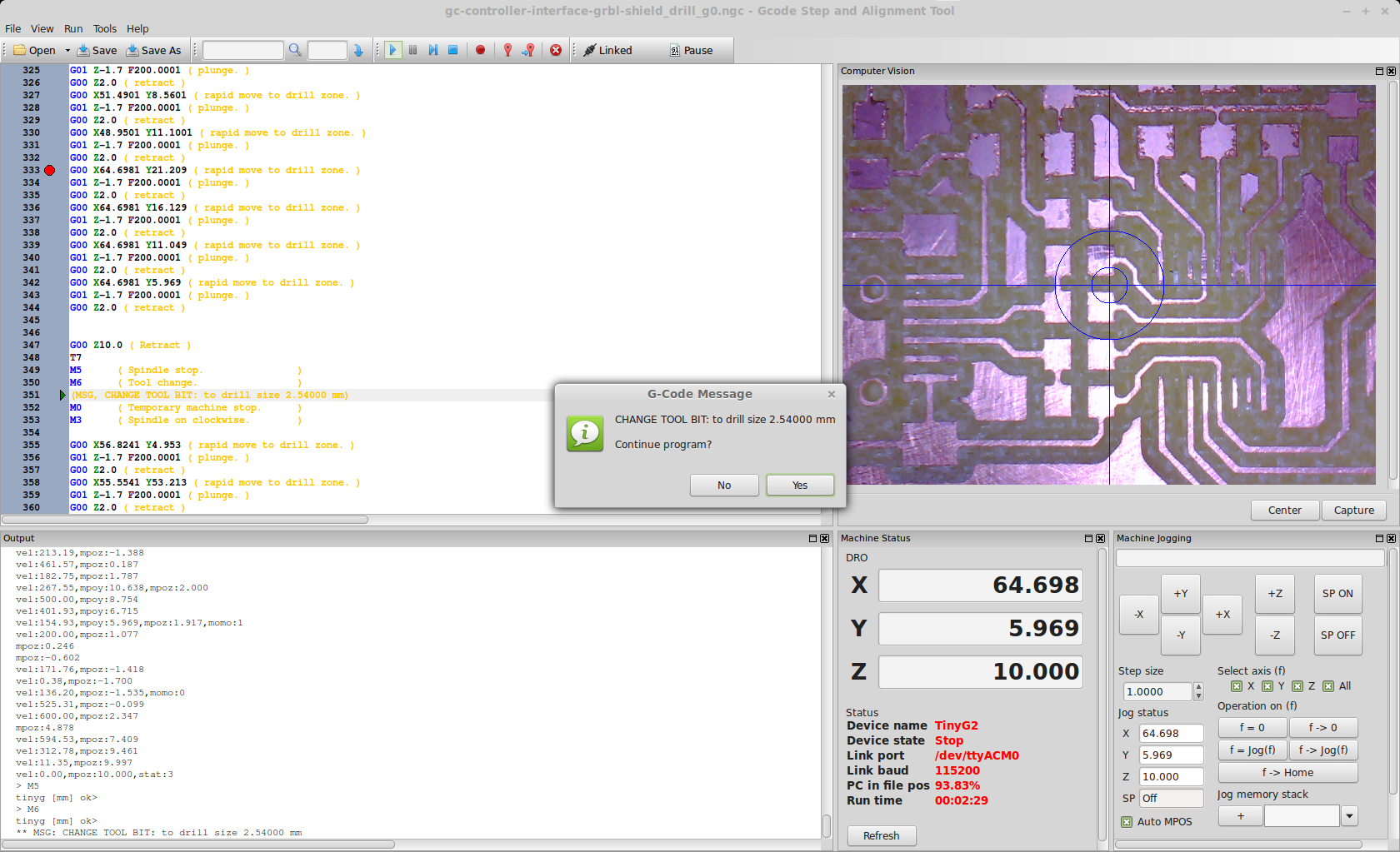Click the Center button under camera view
Screen dimensions: 1400x852
point(1285,511)
